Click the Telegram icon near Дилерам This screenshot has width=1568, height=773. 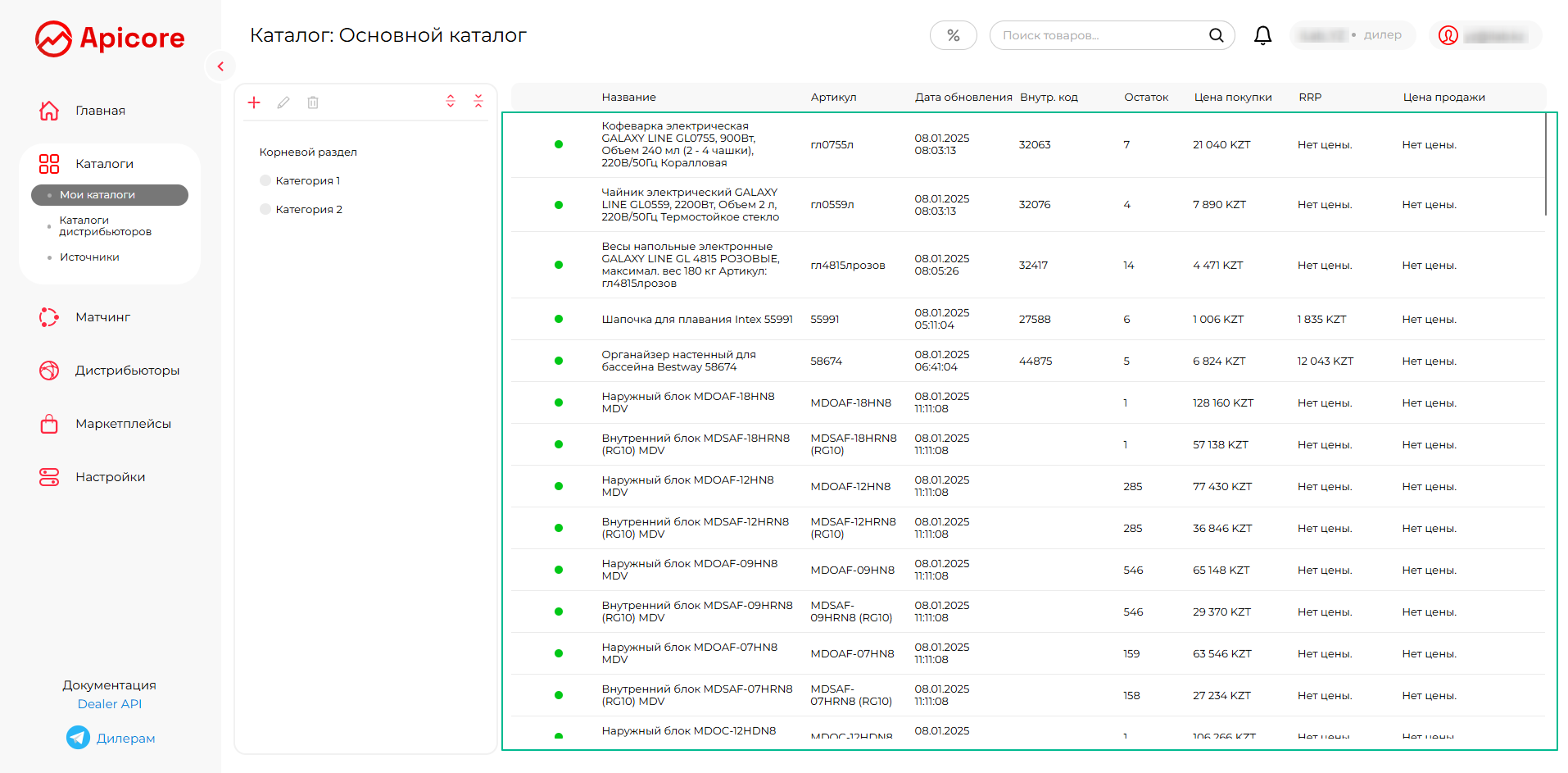[78, 738]
